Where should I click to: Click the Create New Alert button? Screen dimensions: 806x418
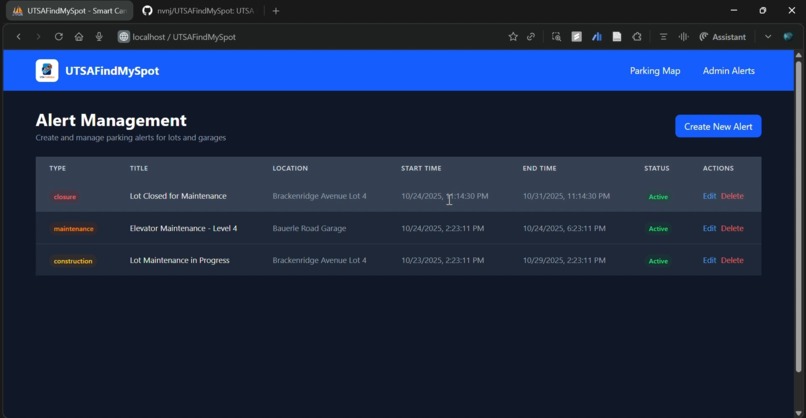718,126
